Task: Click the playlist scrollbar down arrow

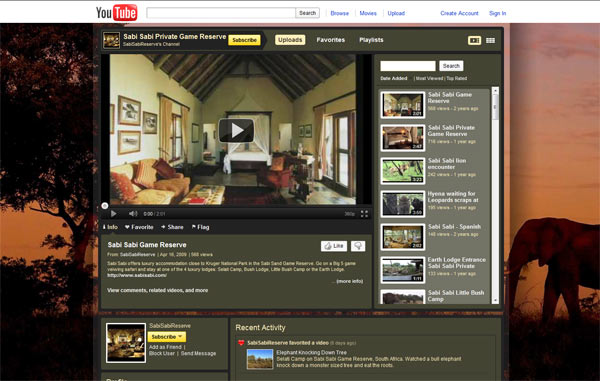Action: (495, 301)
